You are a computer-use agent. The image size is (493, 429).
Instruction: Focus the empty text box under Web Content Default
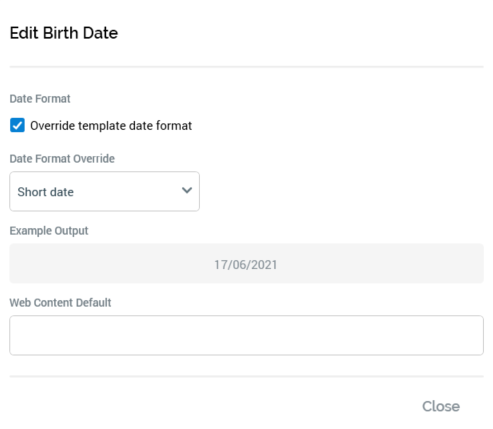click(246, 335)
